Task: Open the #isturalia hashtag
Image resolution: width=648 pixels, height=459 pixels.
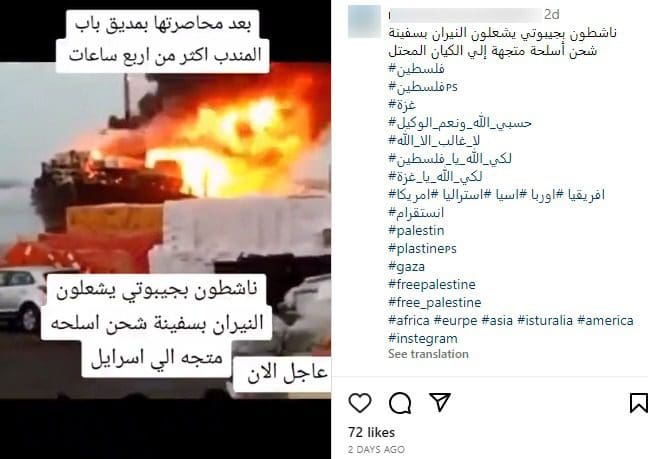Action: pos(545,320)
